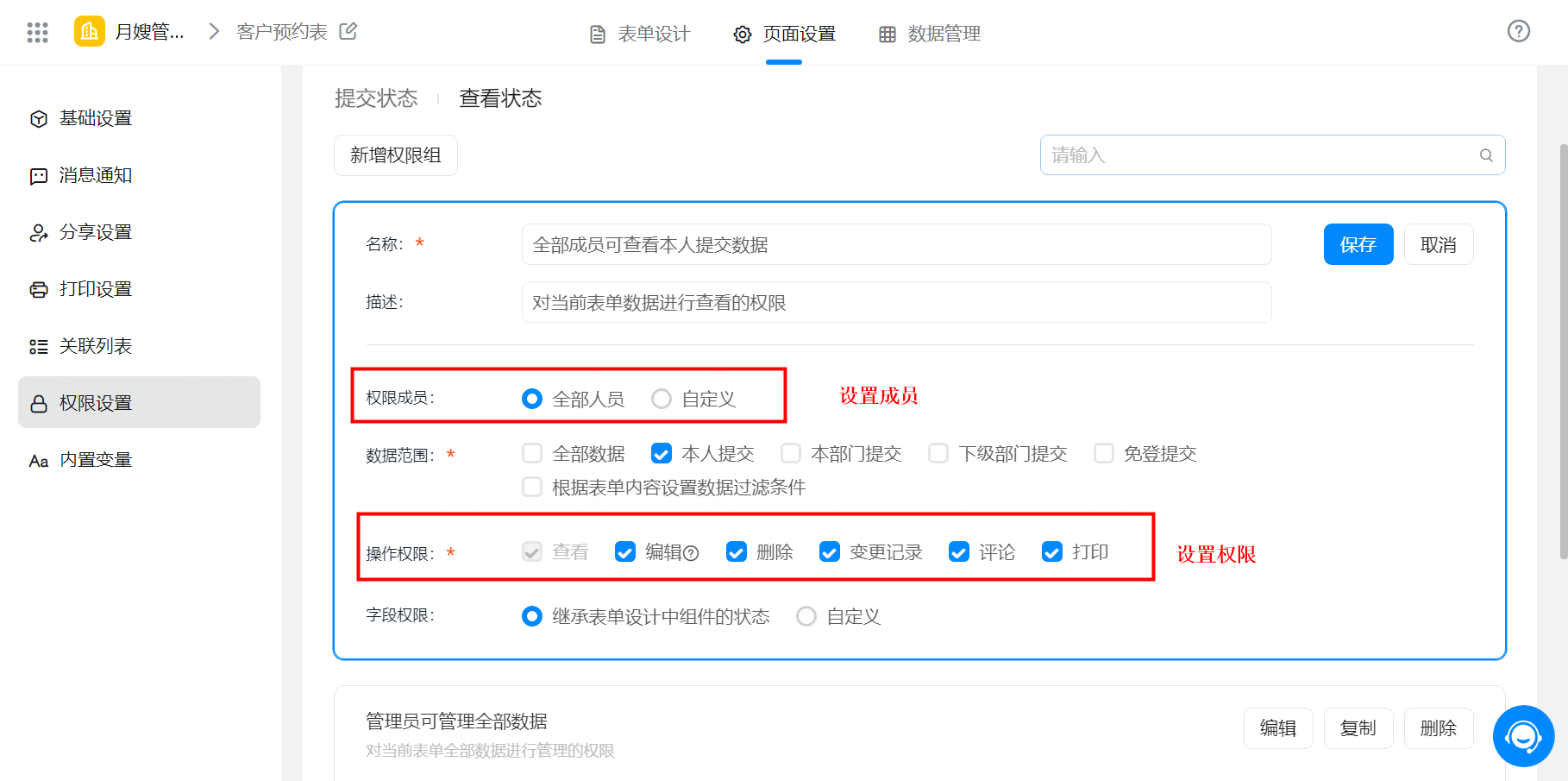
Task: Focus the 请输入 search field
Action: tap(1273, 155)
